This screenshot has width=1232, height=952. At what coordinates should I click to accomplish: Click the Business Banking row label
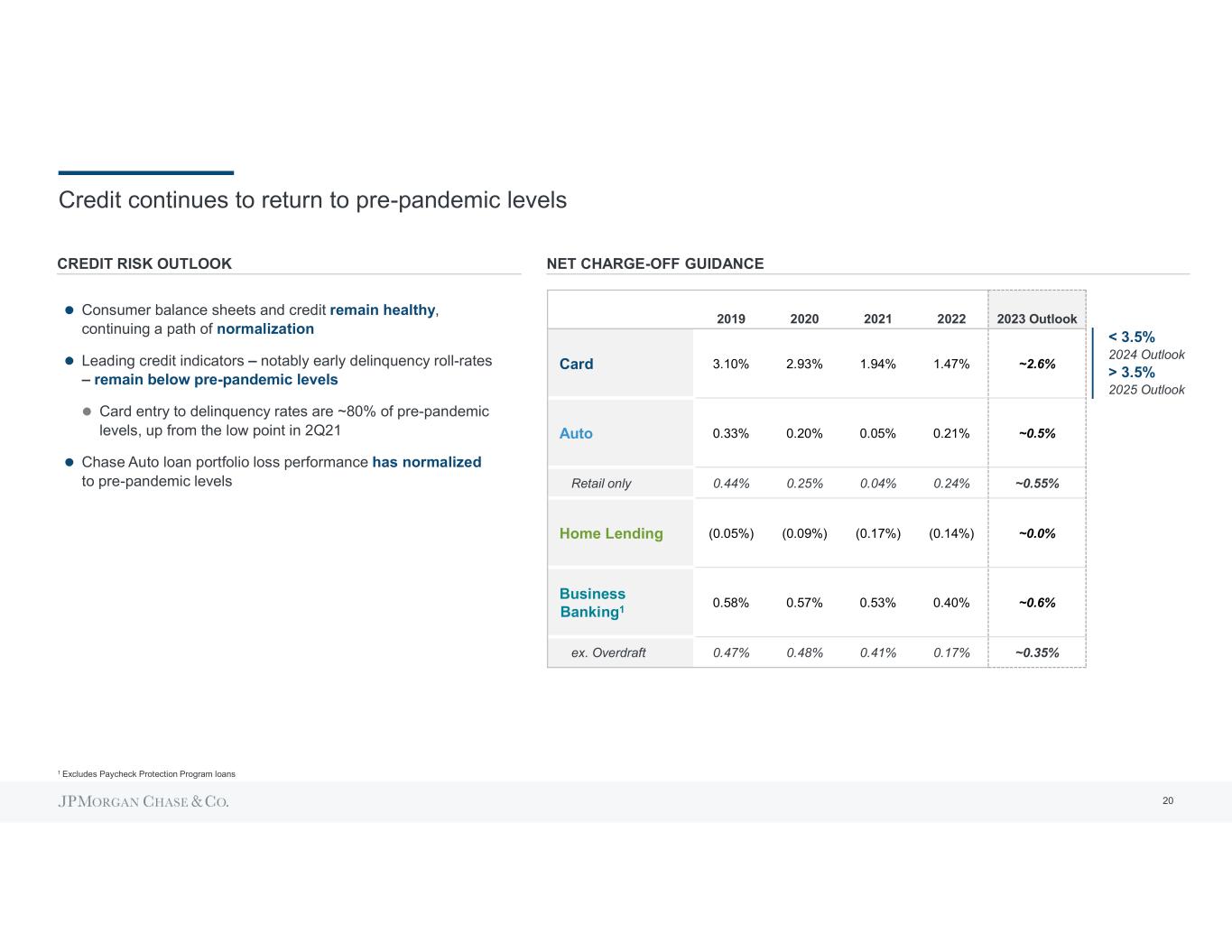[592, 603]
